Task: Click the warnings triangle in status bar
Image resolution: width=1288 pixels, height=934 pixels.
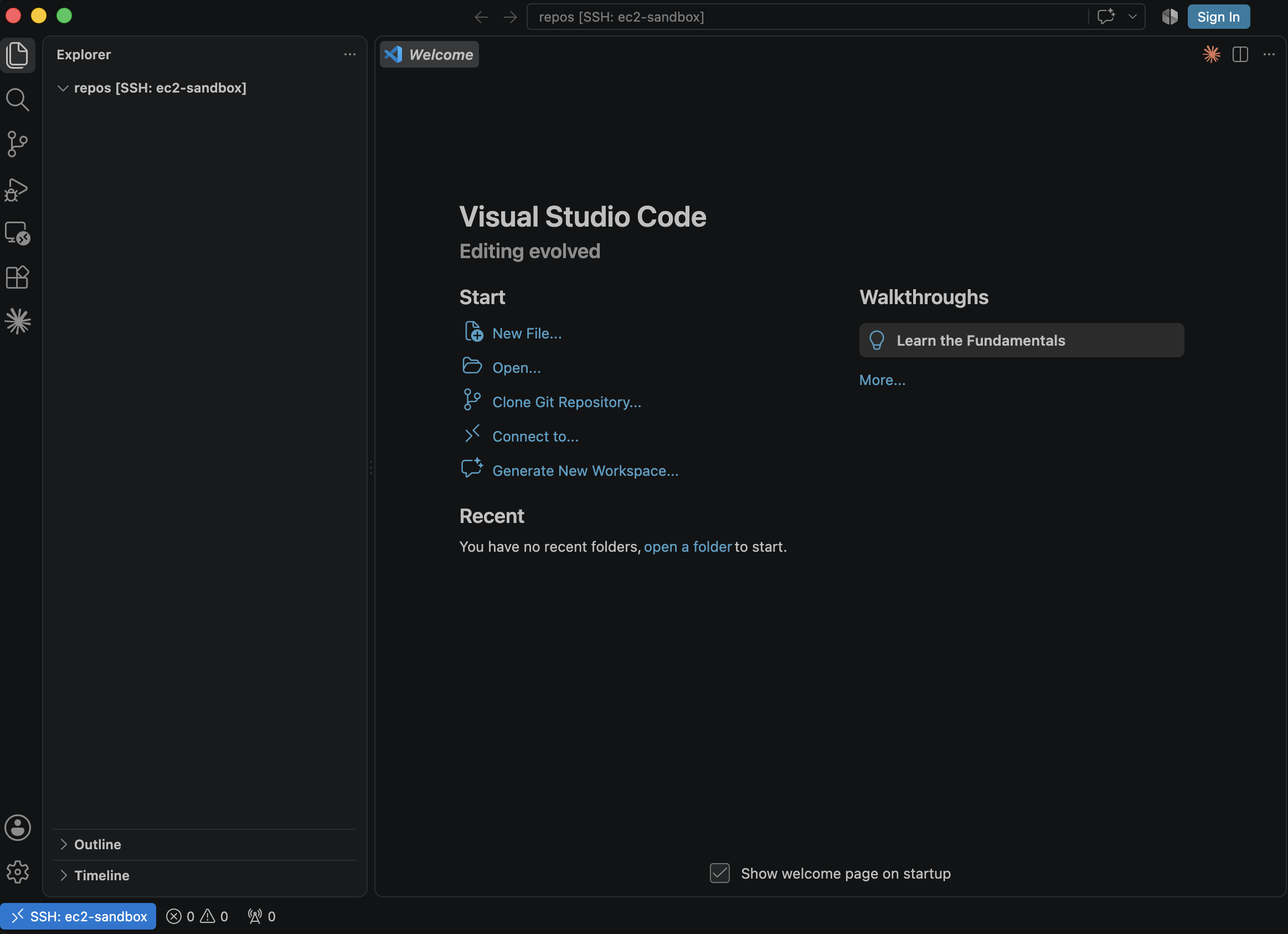Action: pos(208,916)
